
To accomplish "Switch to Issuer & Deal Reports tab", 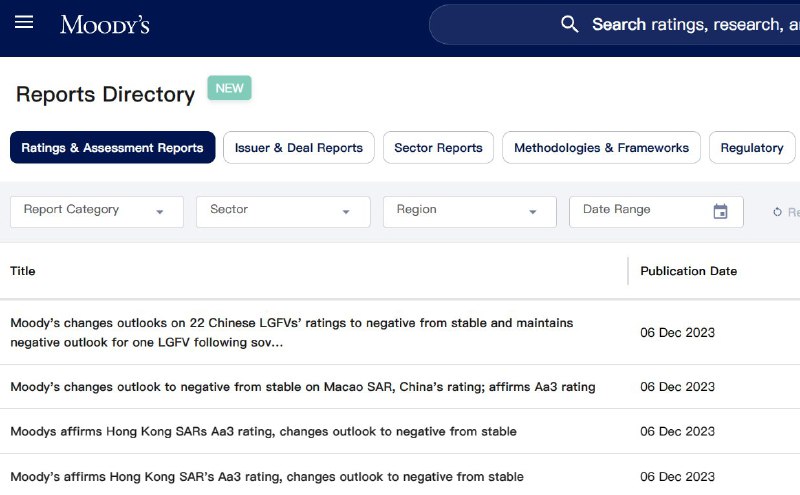I will pyautogui.click(x=298, y=147).
